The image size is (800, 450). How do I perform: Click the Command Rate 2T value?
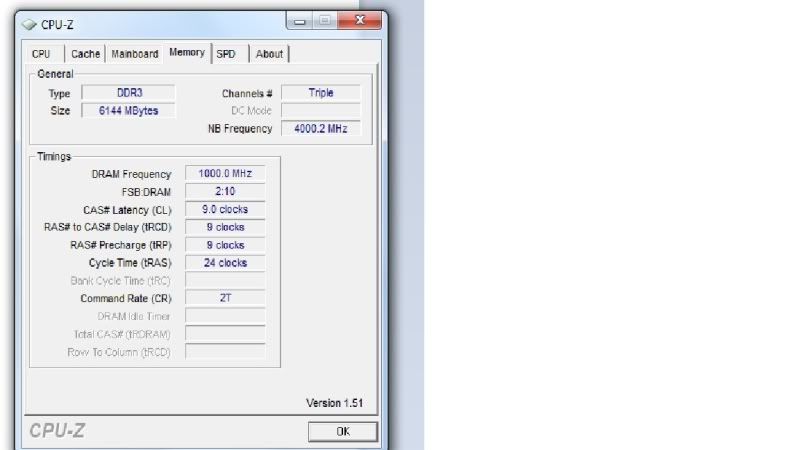(x=225, y=298)
